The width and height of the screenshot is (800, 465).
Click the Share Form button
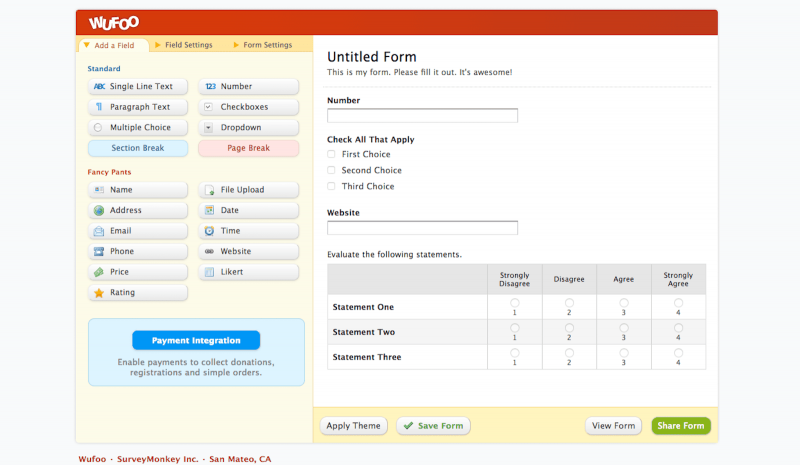[x=681, y=426]
